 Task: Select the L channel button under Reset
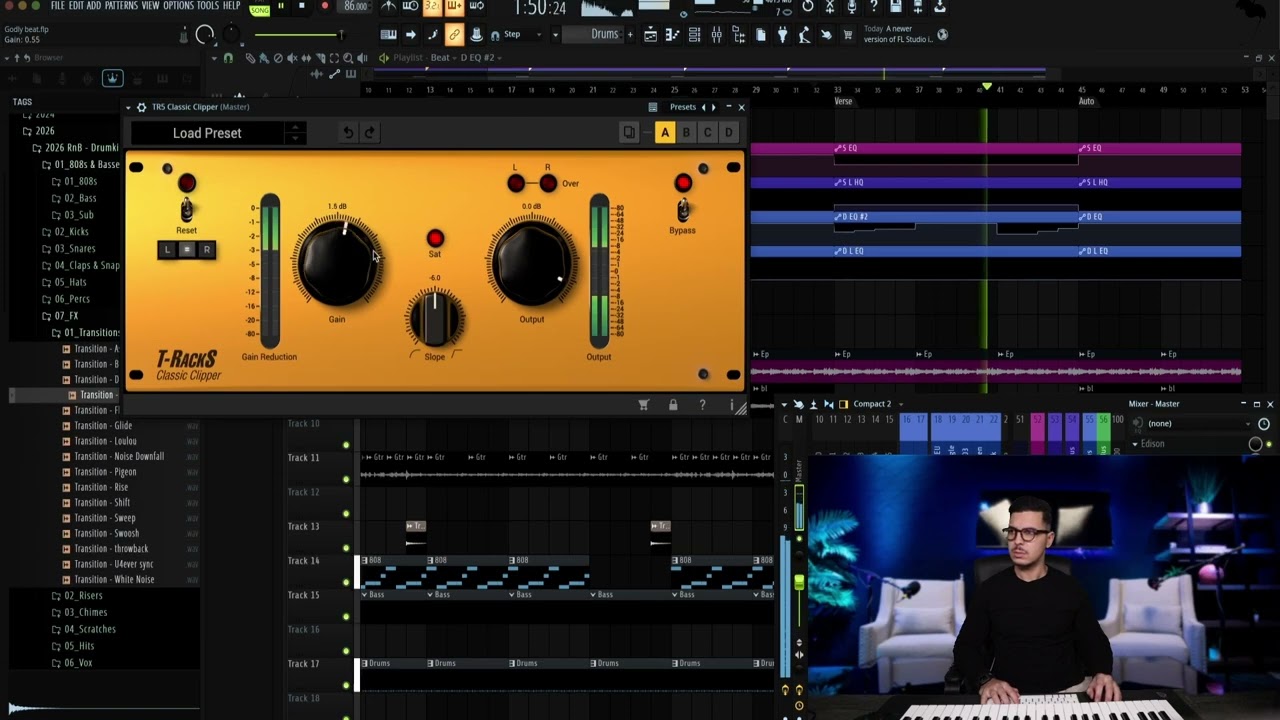[x=167, y=250]
